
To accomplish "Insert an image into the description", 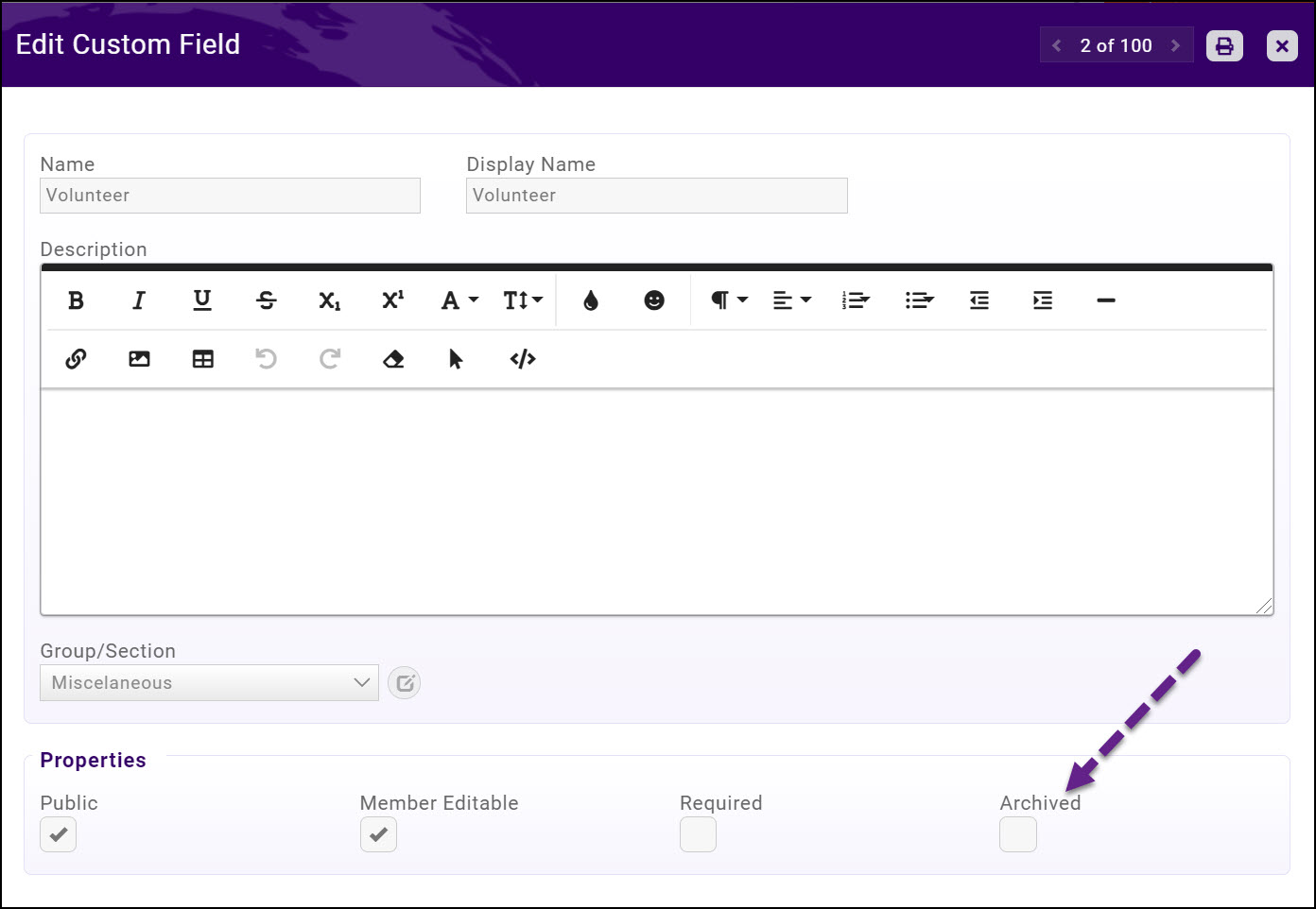I will 139,359.
